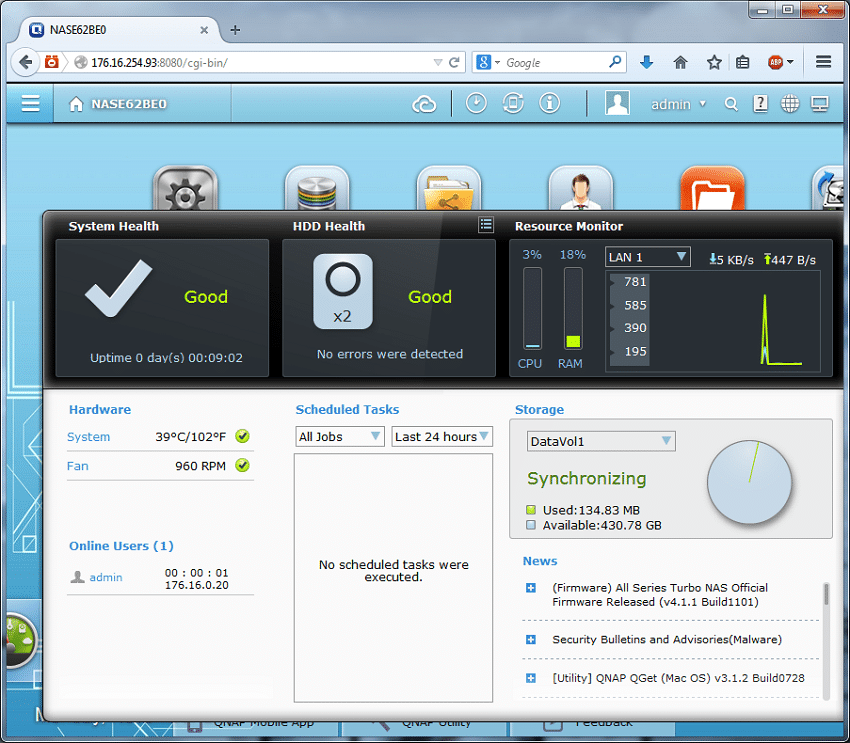Open File Station orange folder icon
Screen dimensions: 850x743
click(x=712, y=188)
